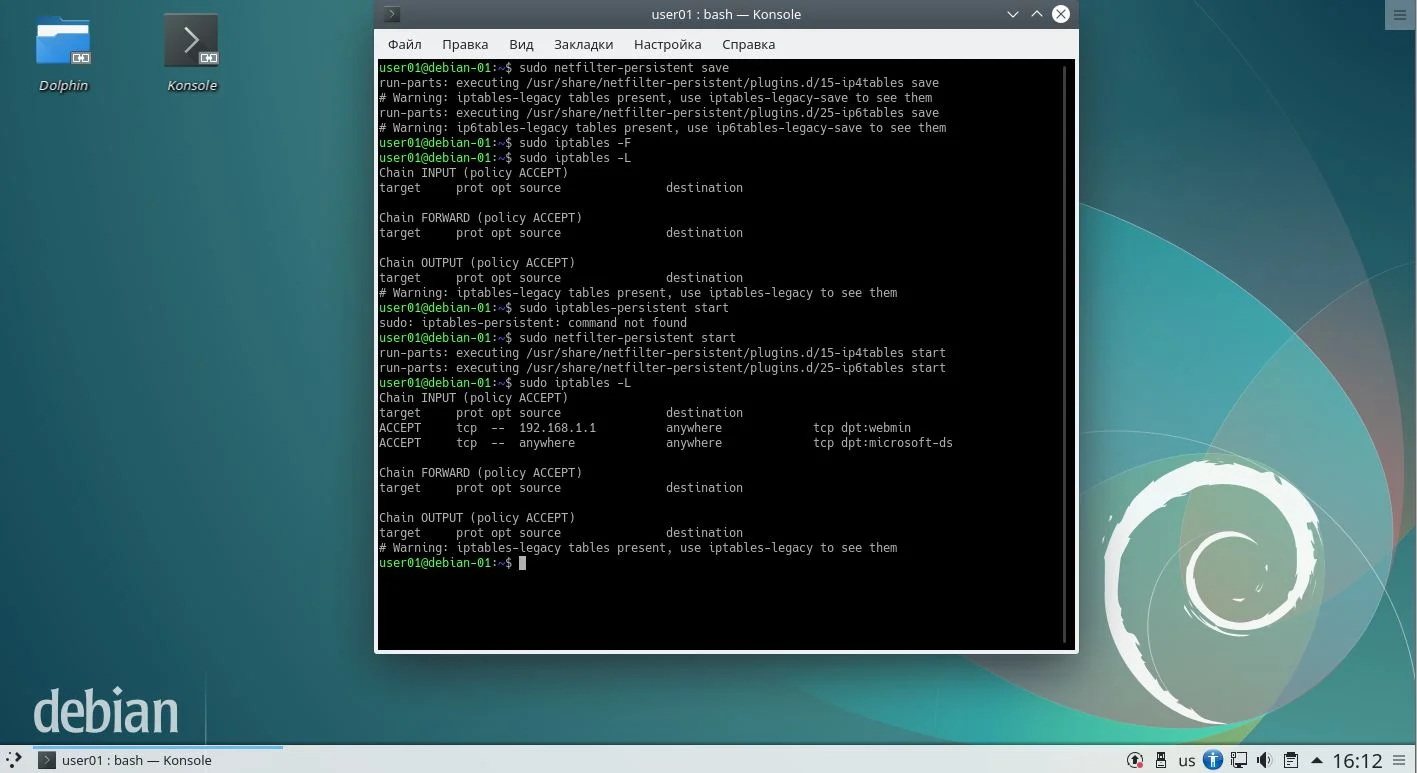This screenshot has height=773, width=1417.
Task: Open the Закладки menu
Action: [x=583, y=44]
